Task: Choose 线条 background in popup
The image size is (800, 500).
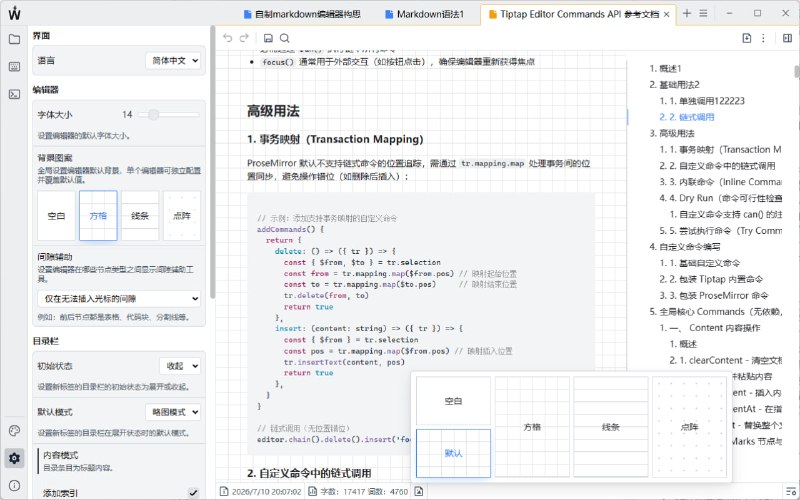Action: pyautogui.click(x=611, y=427)
